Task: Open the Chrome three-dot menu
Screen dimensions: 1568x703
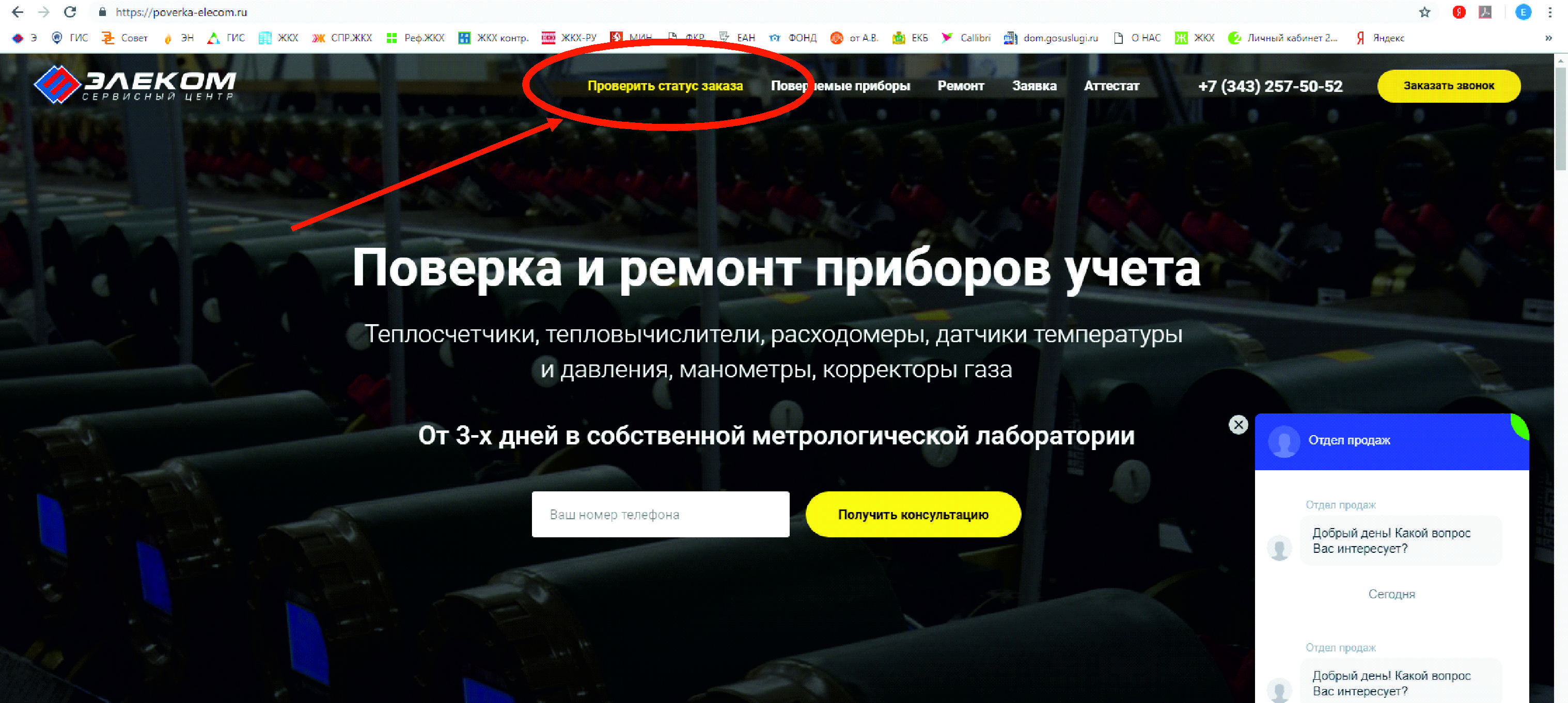Action: tap(1550, 12)
